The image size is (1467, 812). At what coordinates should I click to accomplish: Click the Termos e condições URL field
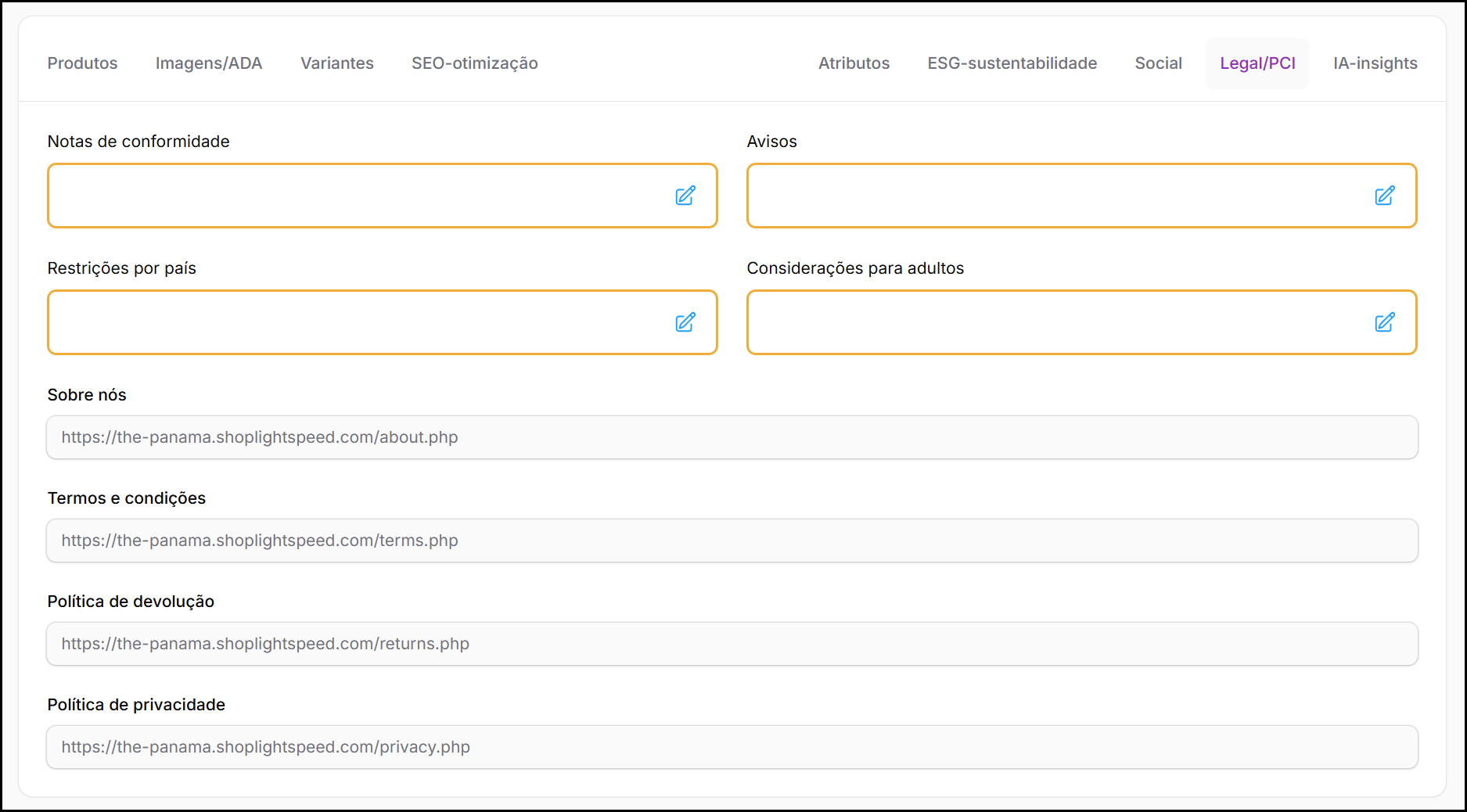(732, 541)
